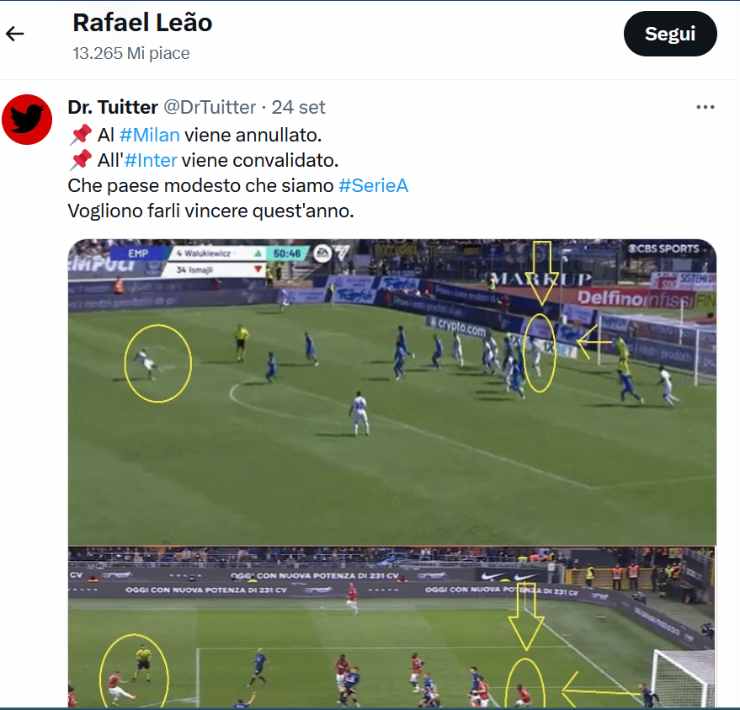Open the #SerieA hashtag

pos(373,186)
